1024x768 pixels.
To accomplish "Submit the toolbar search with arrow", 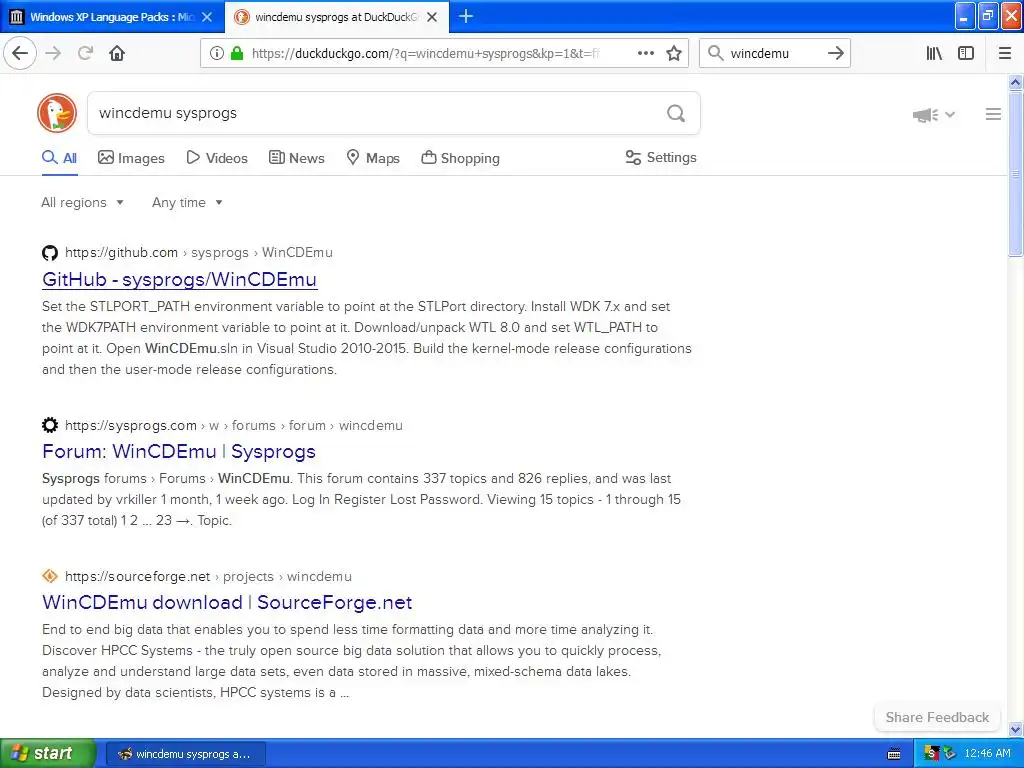I will [835, 53].
